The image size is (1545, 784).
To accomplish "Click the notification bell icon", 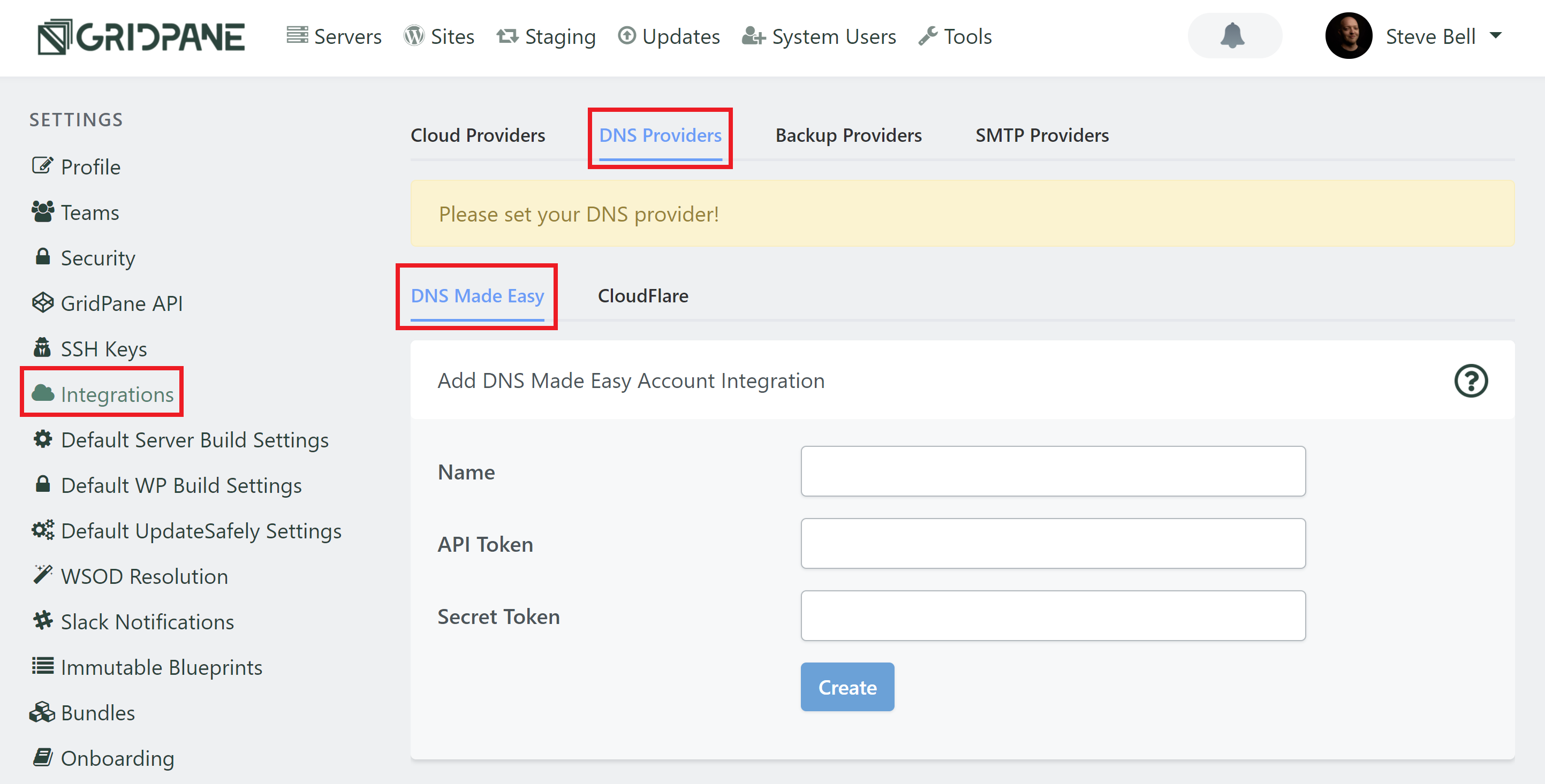I will 1232,36.
